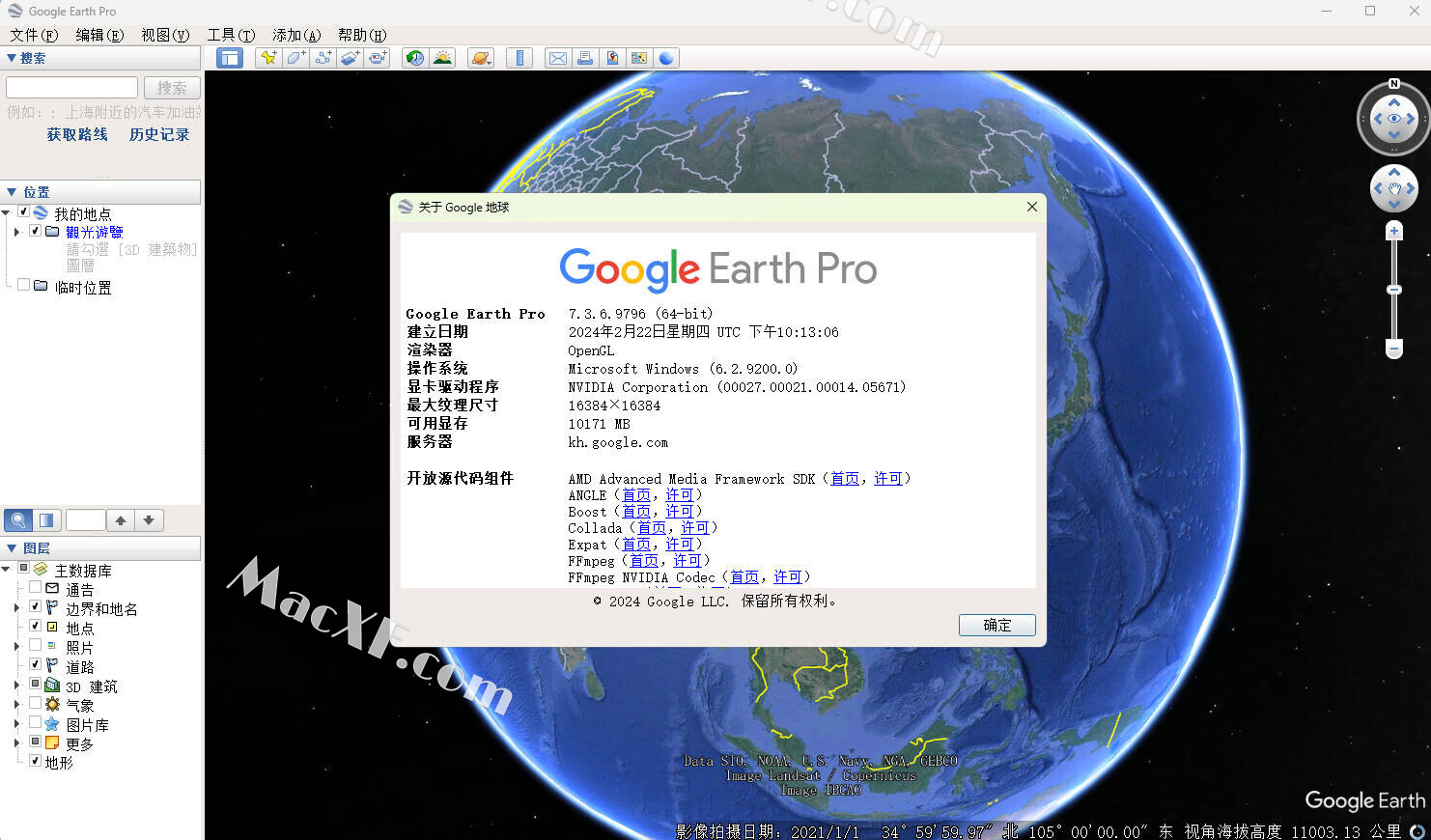Enable the 照片 layer checkbox

pos(36,645)
